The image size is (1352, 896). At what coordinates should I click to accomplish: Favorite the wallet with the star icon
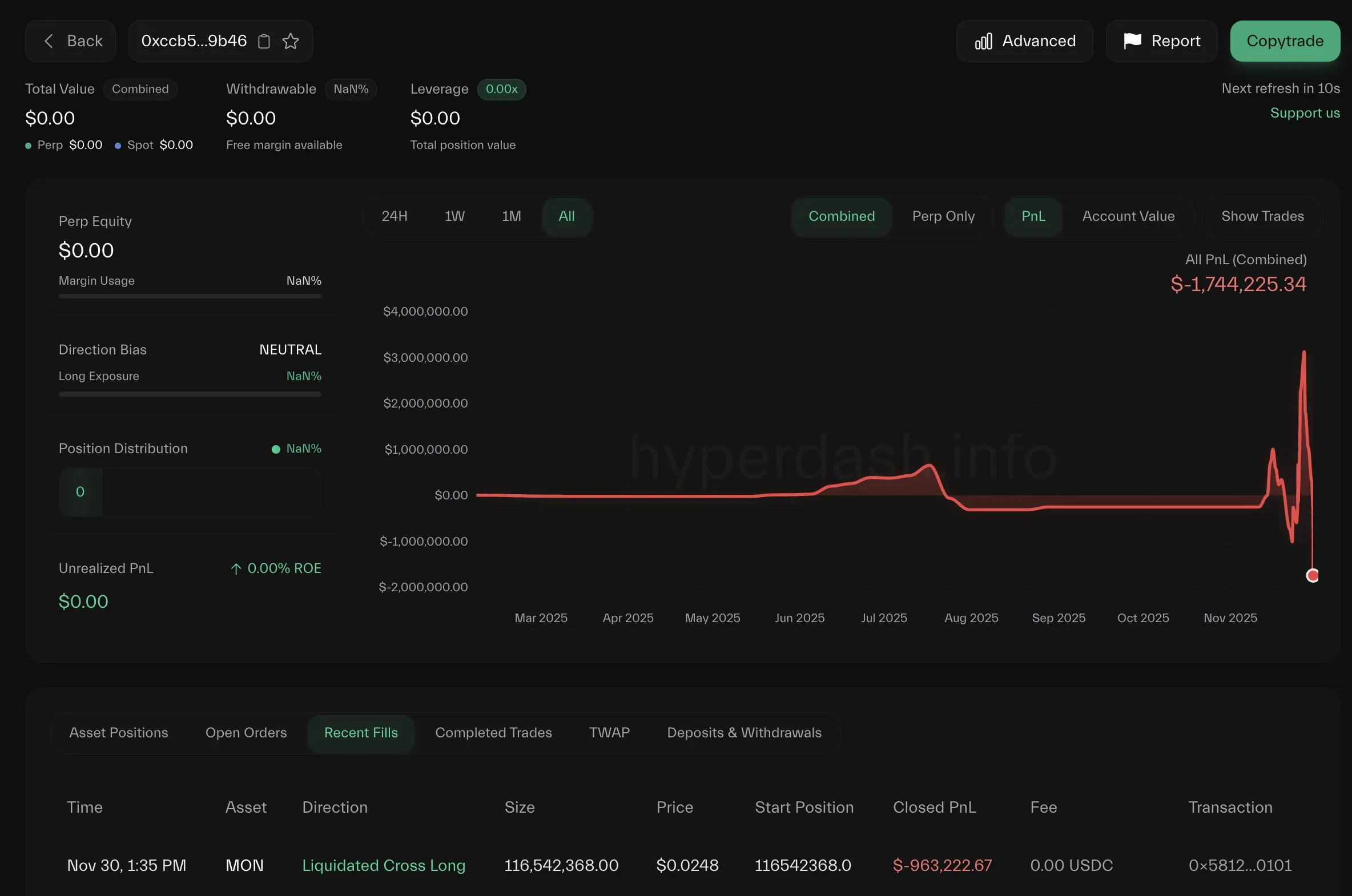click(x=291, y=41)
